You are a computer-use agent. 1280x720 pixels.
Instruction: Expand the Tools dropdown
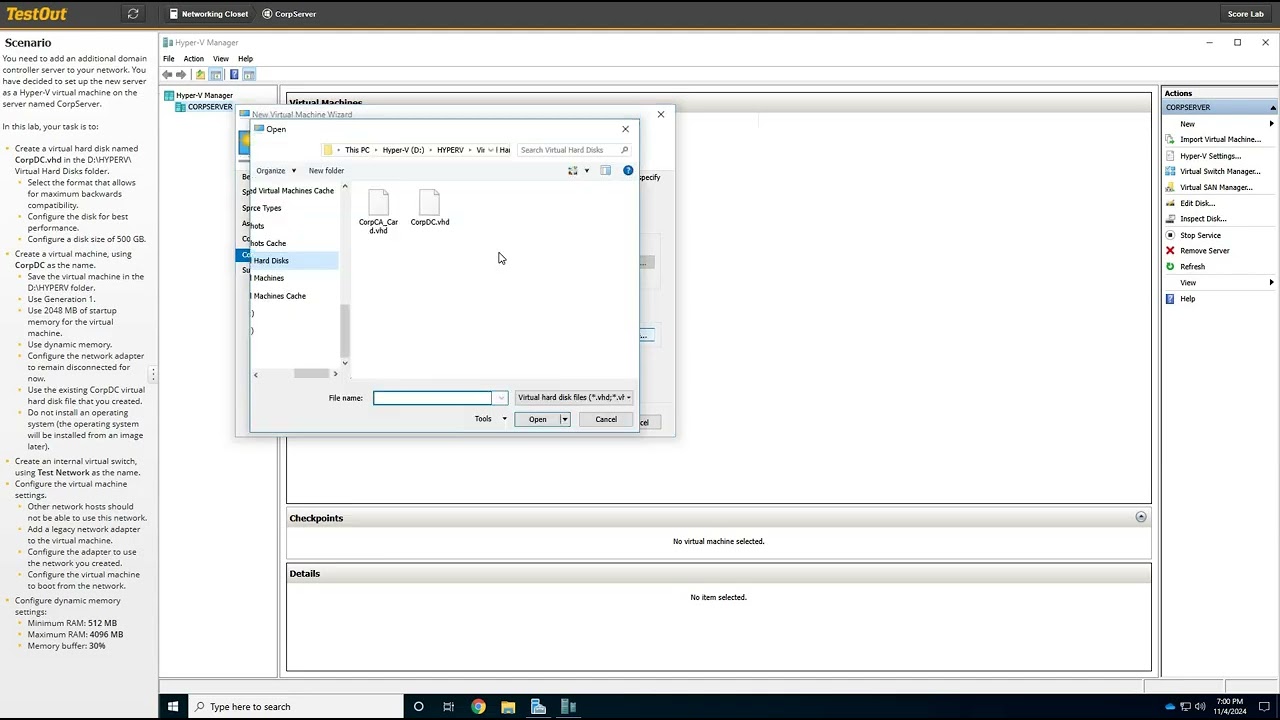pos(490,419)
